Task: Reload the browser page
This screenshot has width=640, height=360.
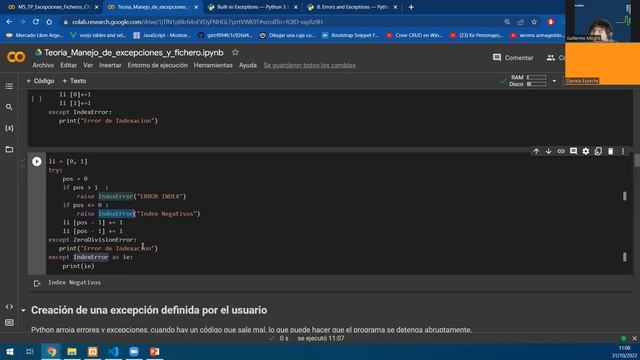Action: (36, 22)
